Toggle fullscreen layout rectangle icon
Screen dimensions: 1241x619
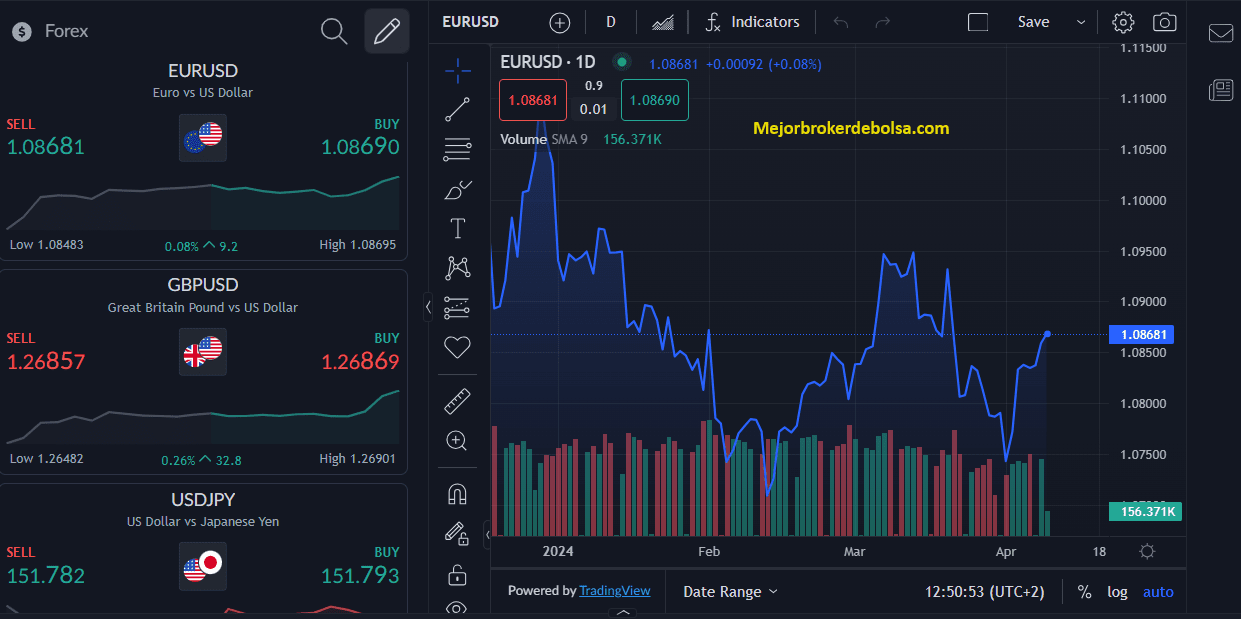click(x=978, y=22)
